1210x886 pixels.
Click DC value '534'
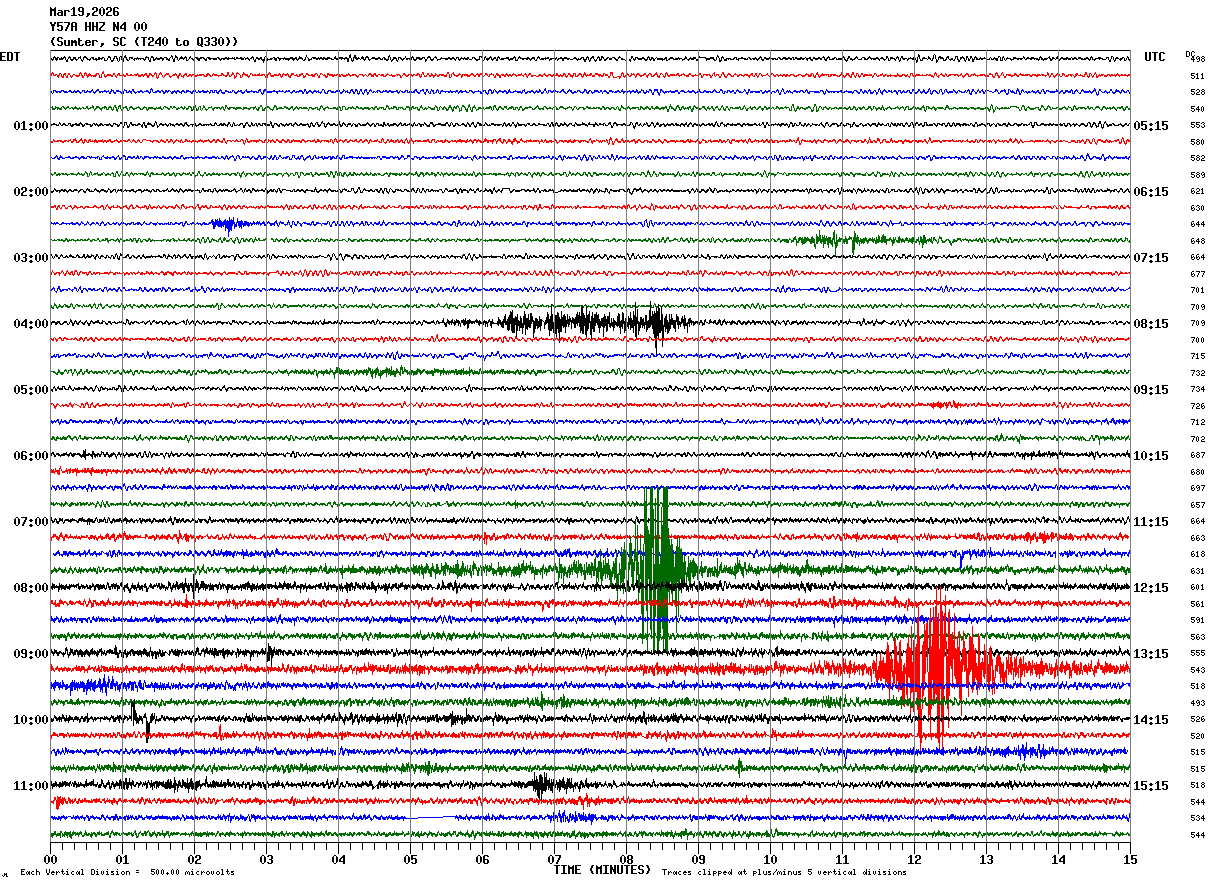click(x=1197, y=819)
